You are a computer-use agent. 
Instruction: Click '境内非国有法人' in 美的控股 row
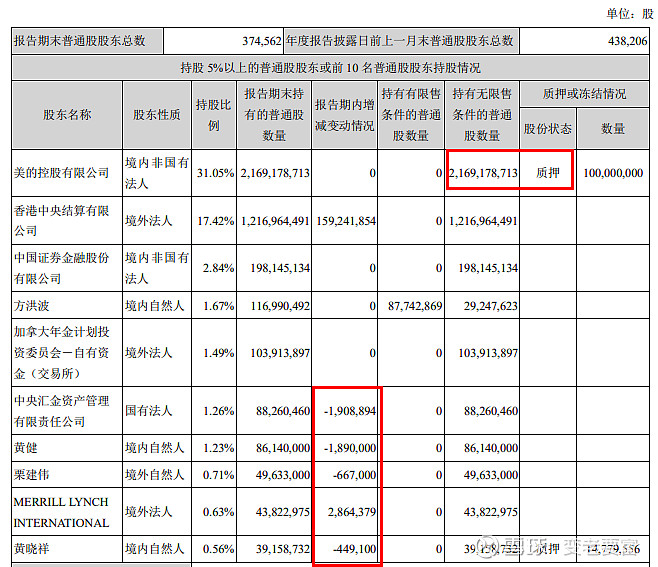(157, 172)
